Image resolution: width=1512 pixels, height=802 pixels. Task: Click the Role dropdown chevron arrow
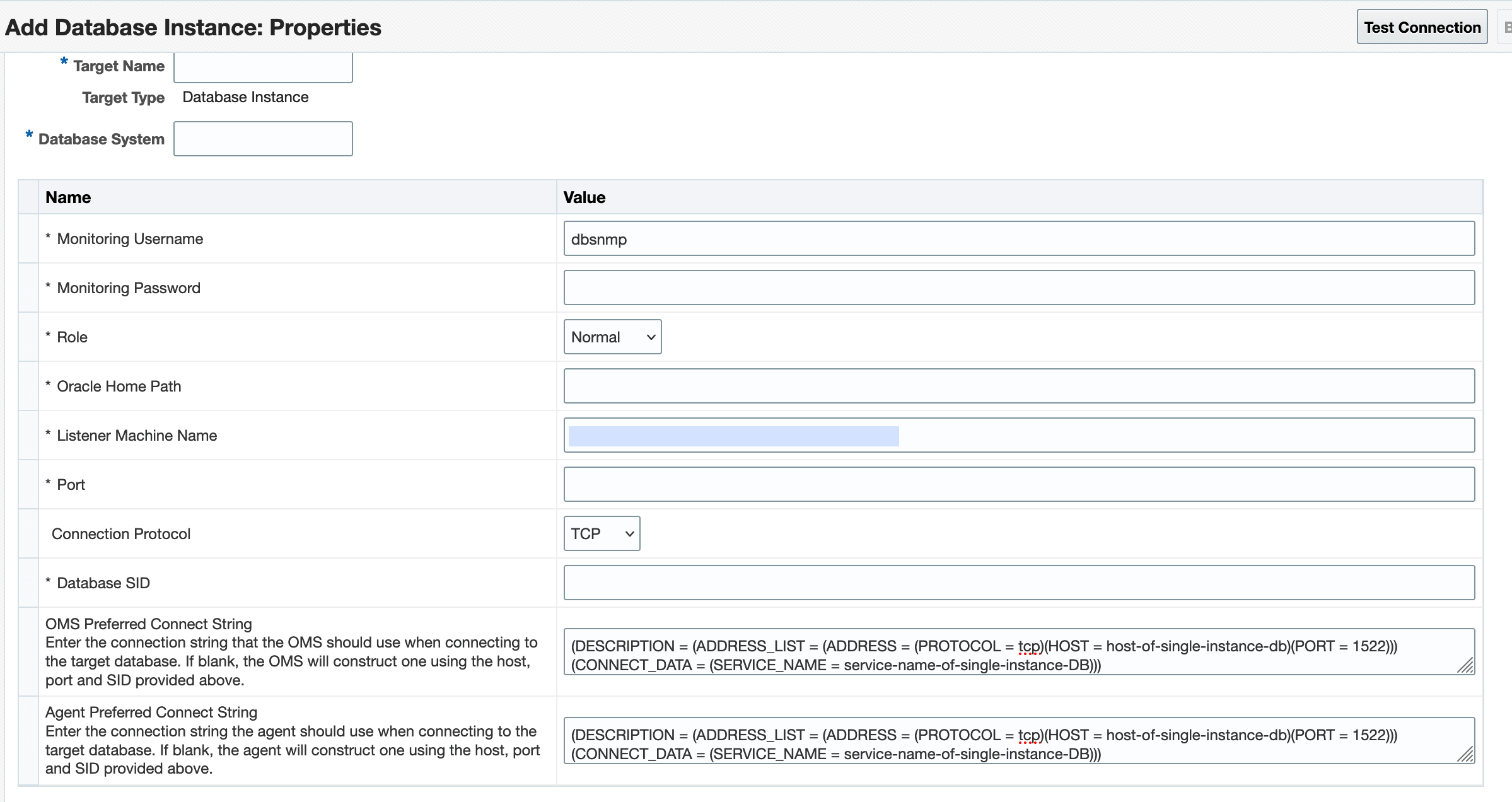coord(651,337)
